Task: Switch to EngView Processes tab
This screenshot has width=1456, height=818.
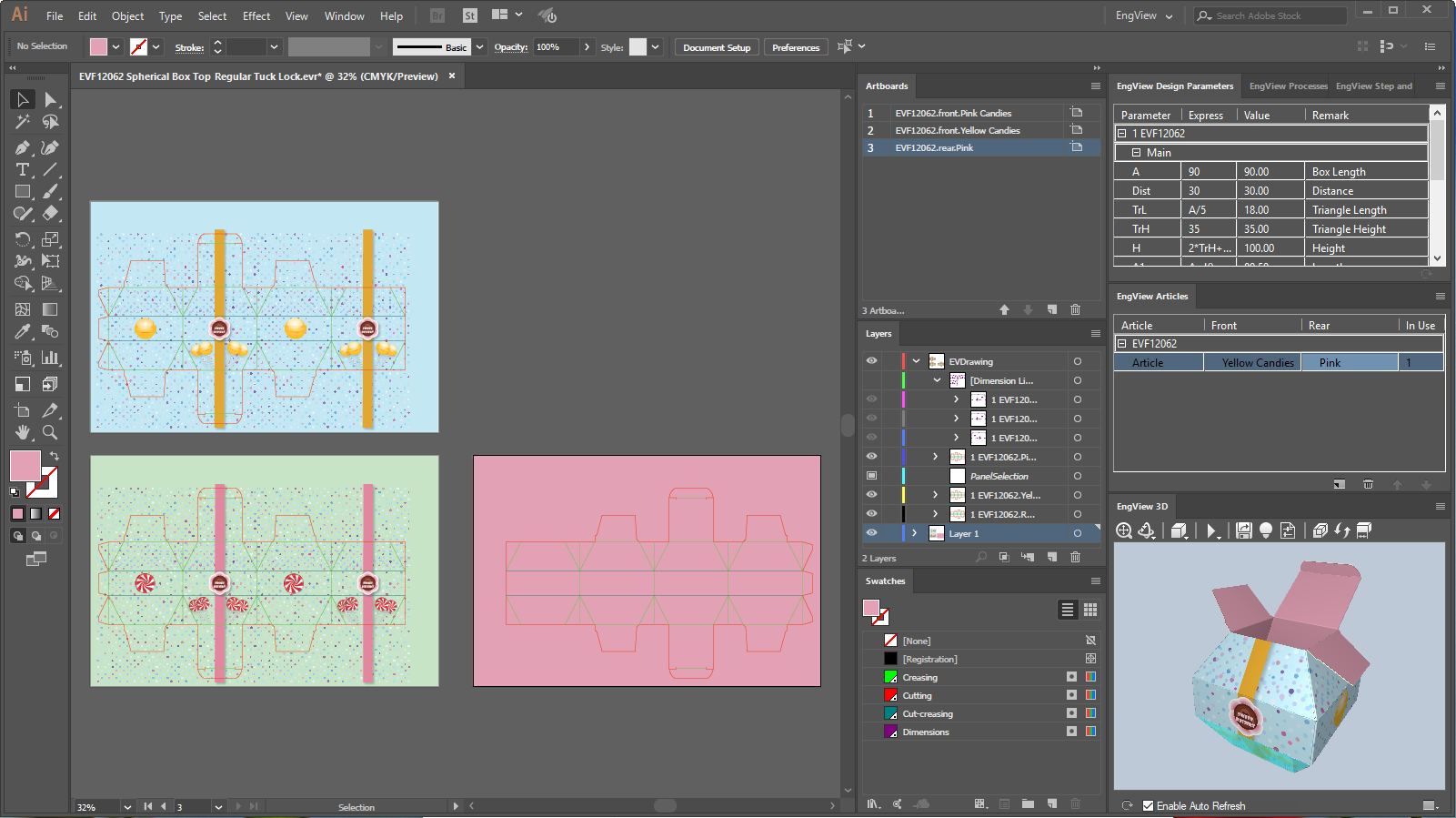Action: tap(1287, 86)
